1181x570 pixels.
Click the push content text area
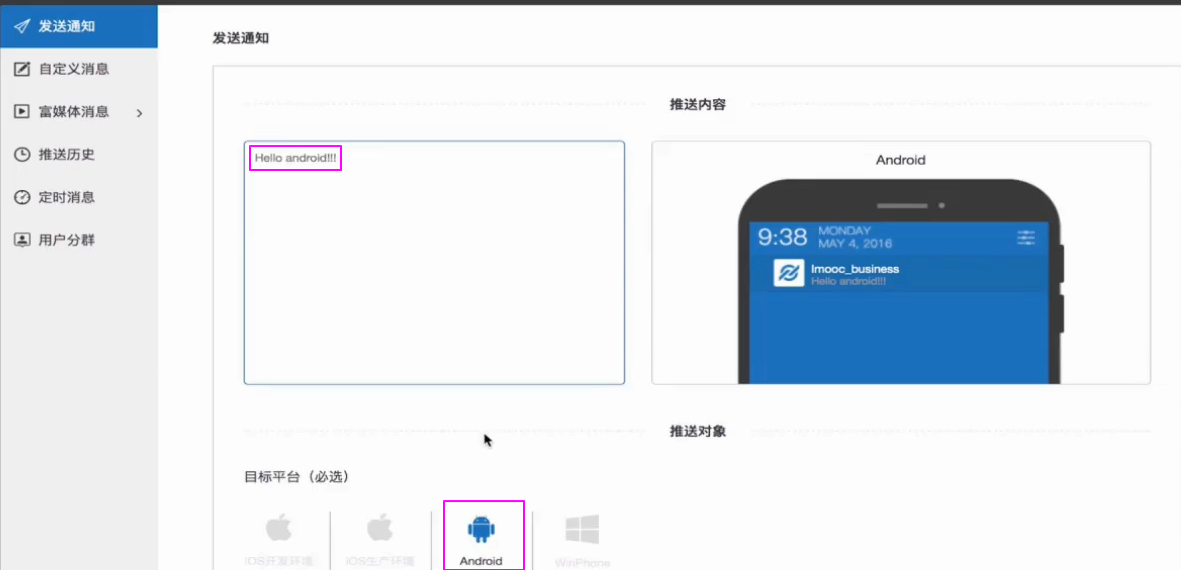434,263
